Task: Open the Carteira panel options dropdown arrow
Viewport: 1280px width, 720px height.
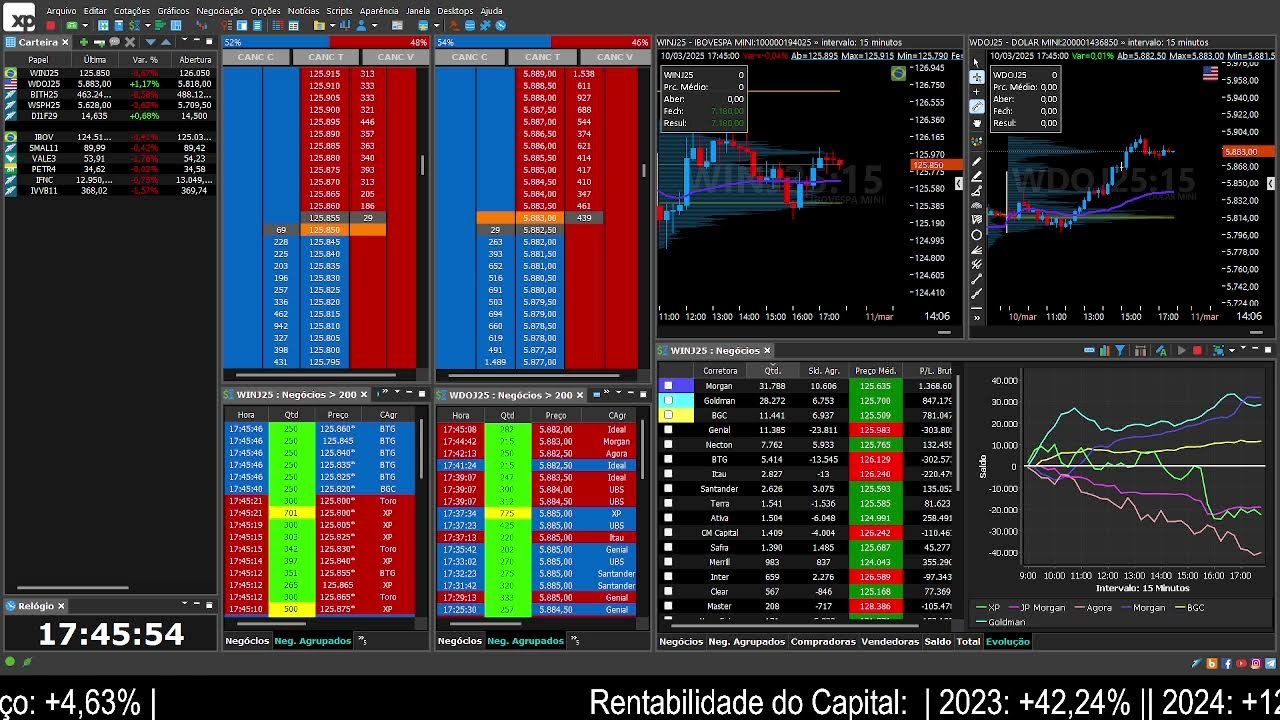Action: (x=184, y=40)
